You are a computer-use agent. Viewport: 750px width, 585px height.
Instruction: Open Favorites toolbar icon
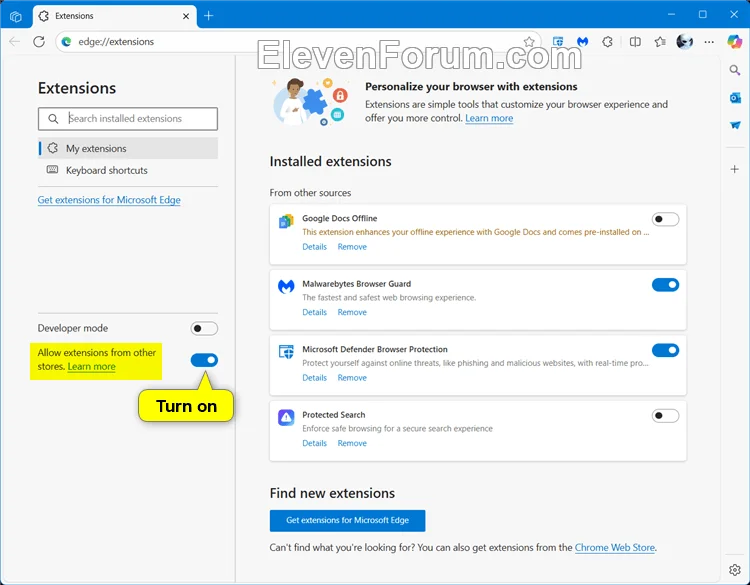click(x=660, y=42)
